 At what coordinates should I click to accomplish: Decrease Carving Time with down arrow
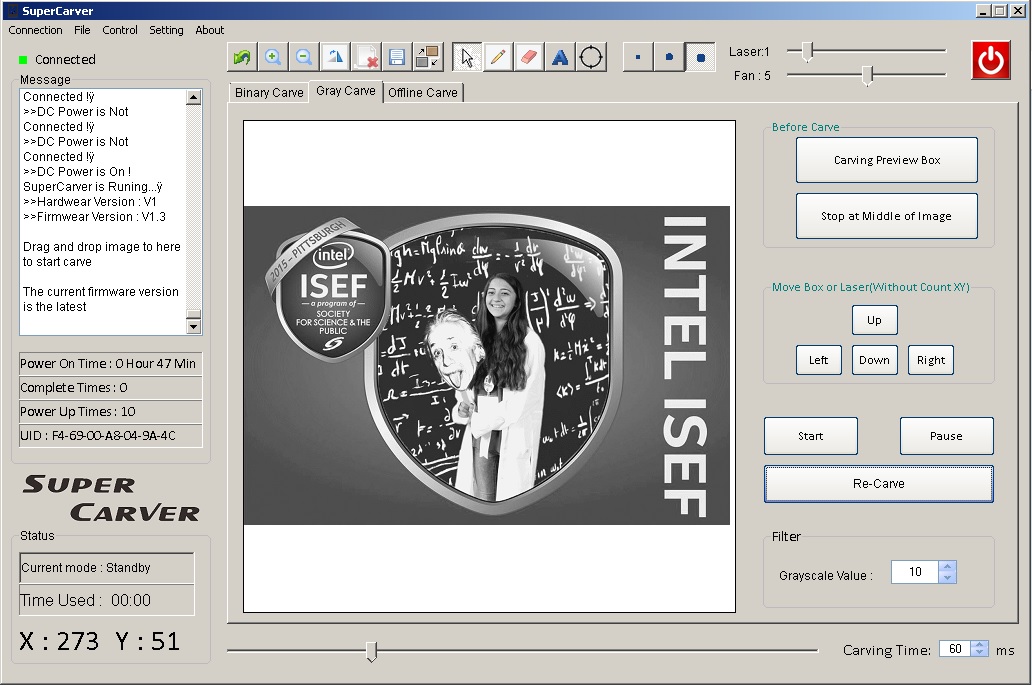979,653
